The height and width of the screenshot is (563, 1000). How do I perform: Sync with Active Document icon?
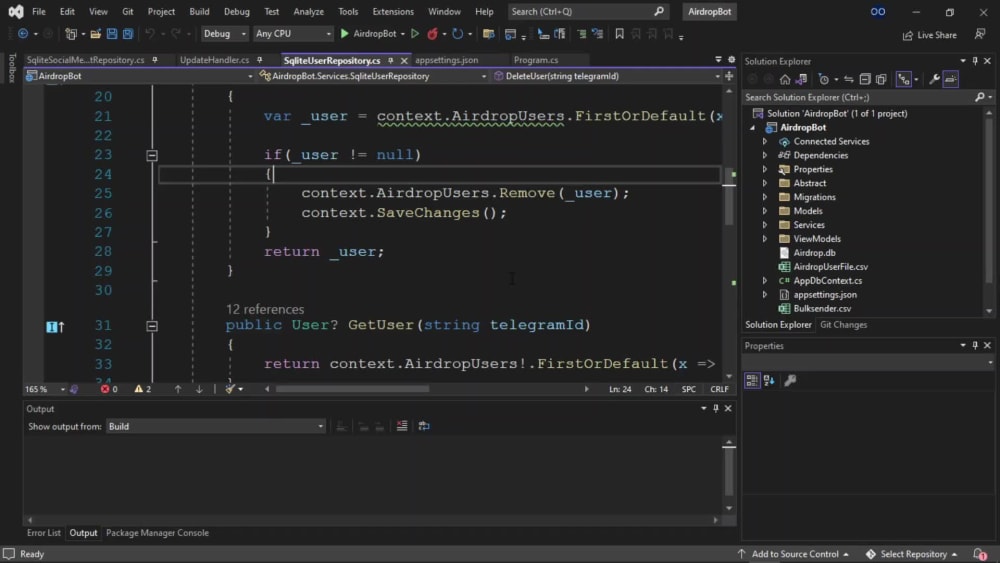click(x=848, y=79)
